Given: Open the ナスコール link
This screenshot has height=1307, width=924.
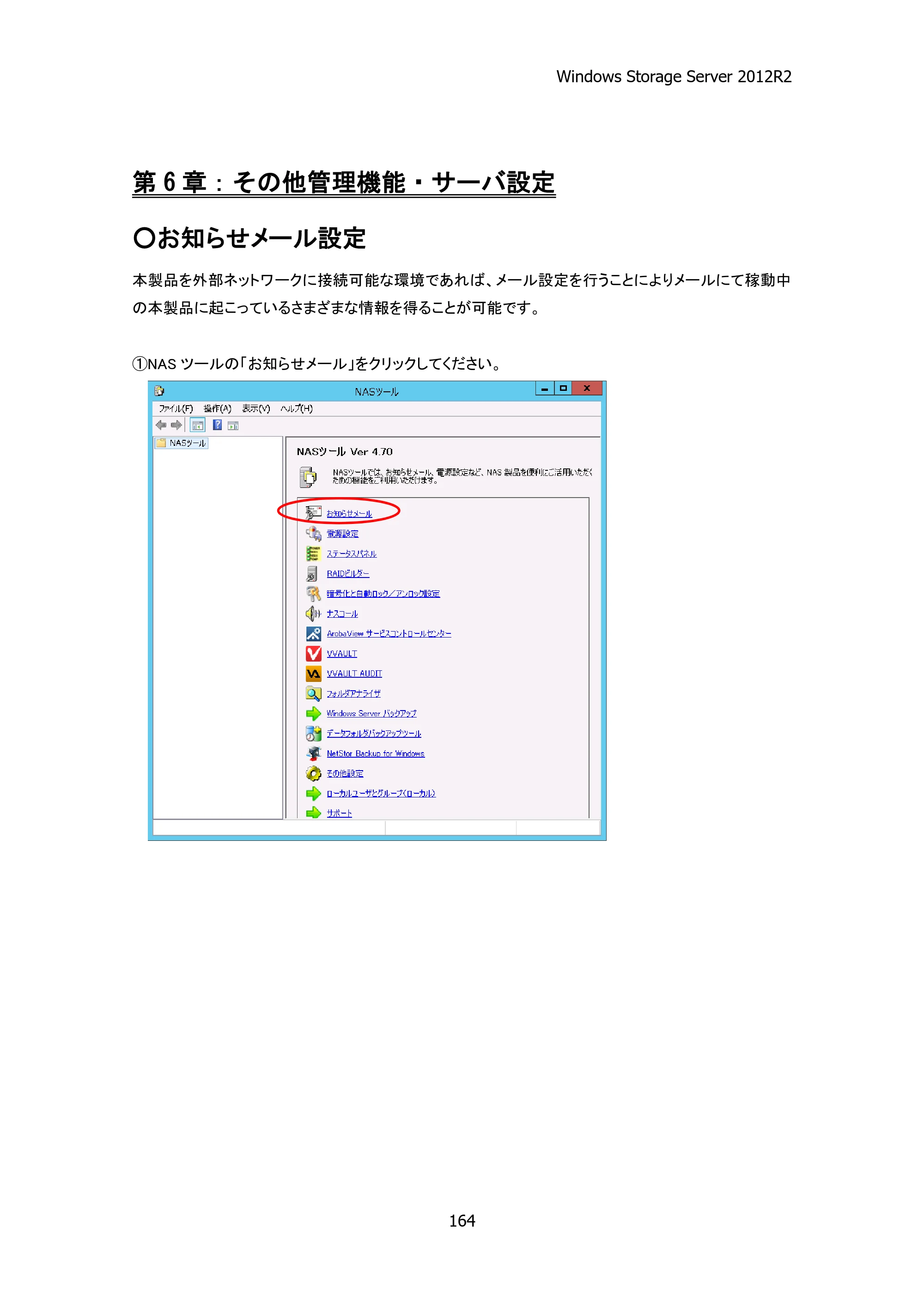Looking at the screenshot, I should (342, 613).
